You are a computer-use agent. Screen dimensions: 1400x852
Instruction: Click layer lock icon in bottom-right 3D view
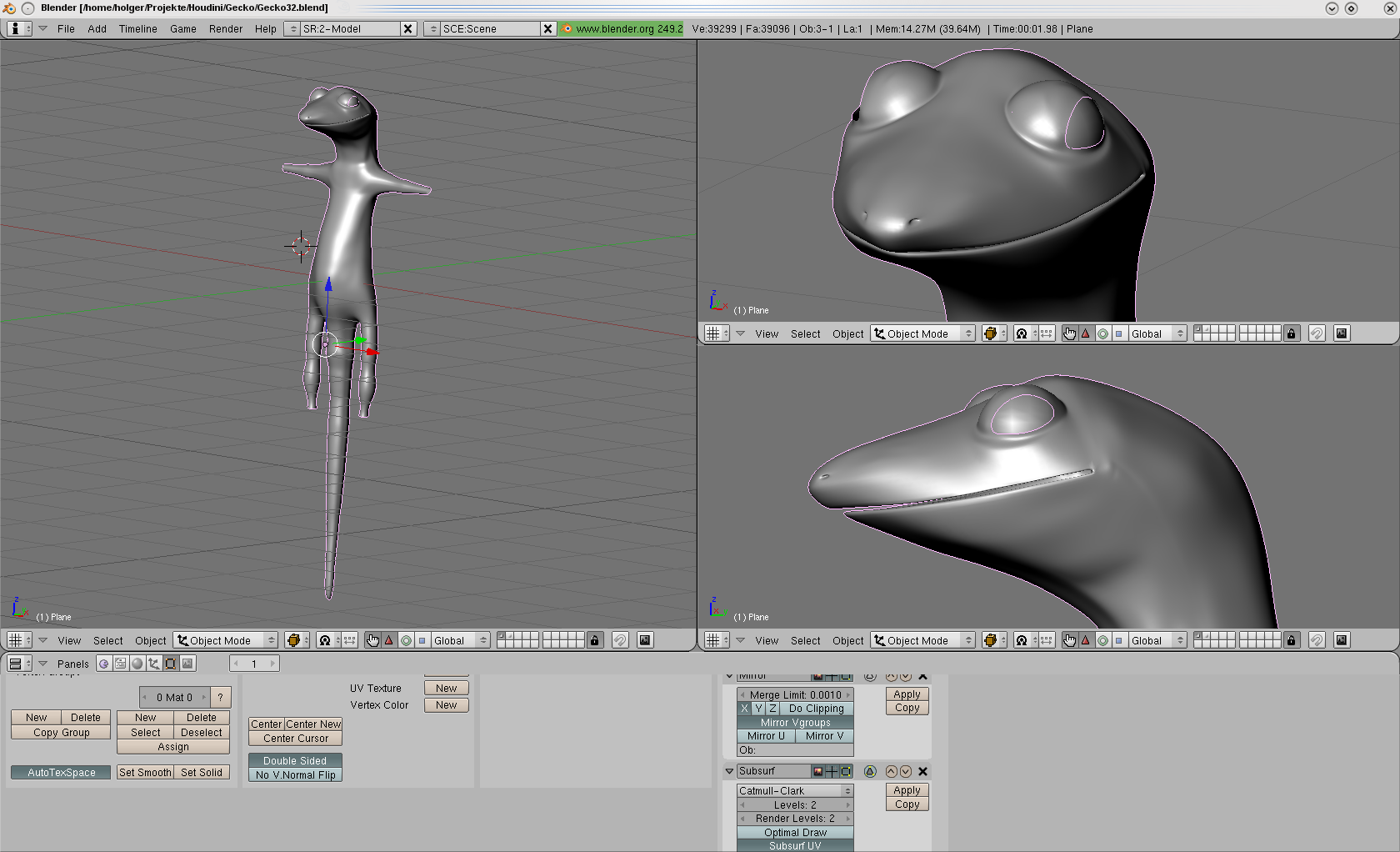click(x=1291, y=640)
